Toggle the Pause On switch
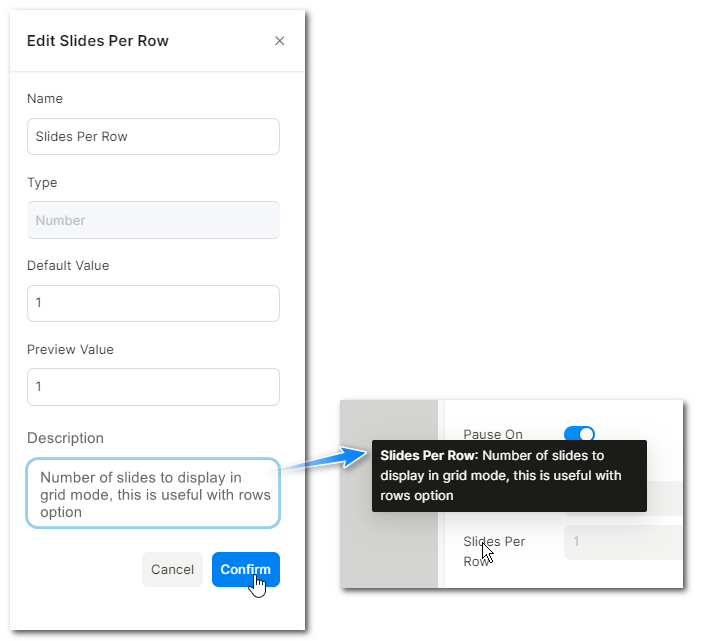 pos(580,433)
